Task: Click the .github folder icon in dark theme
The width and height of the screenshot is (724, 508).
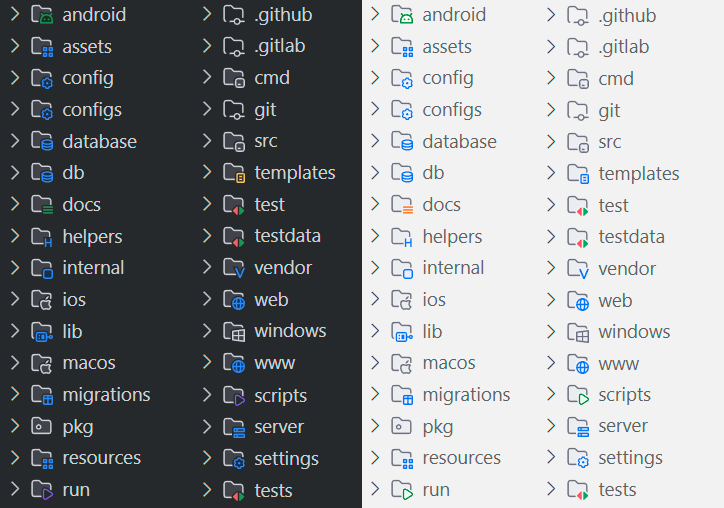Action: coord(234,15)
